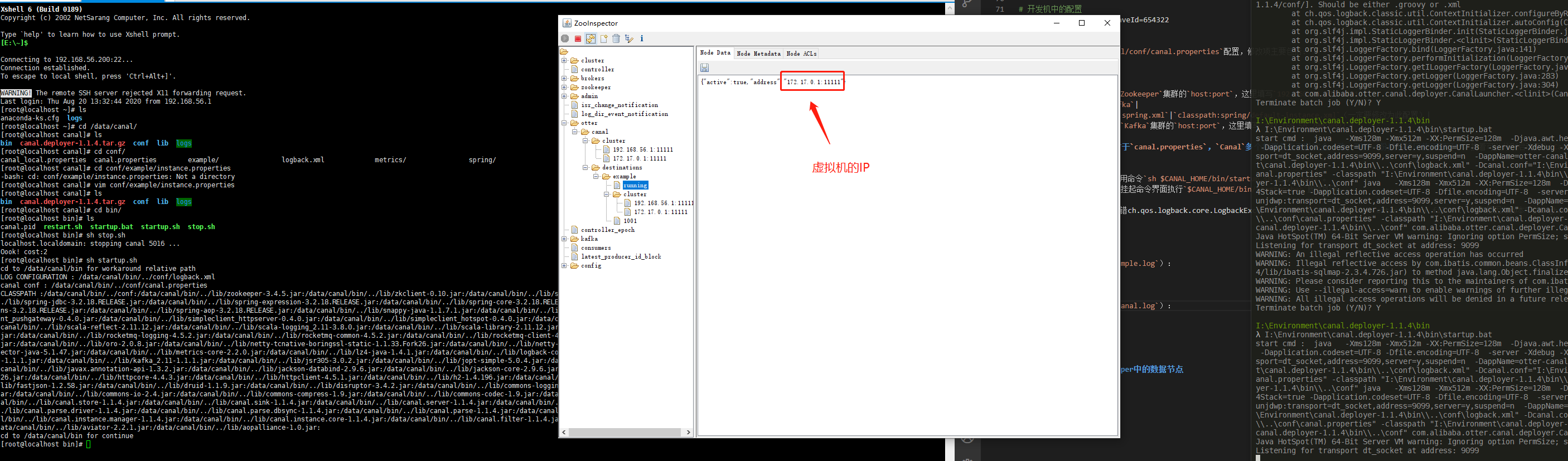Click the tree scrollbar left arrow
The height and width of the screenshot is (461, 1568).
click(x=564, y=433)
